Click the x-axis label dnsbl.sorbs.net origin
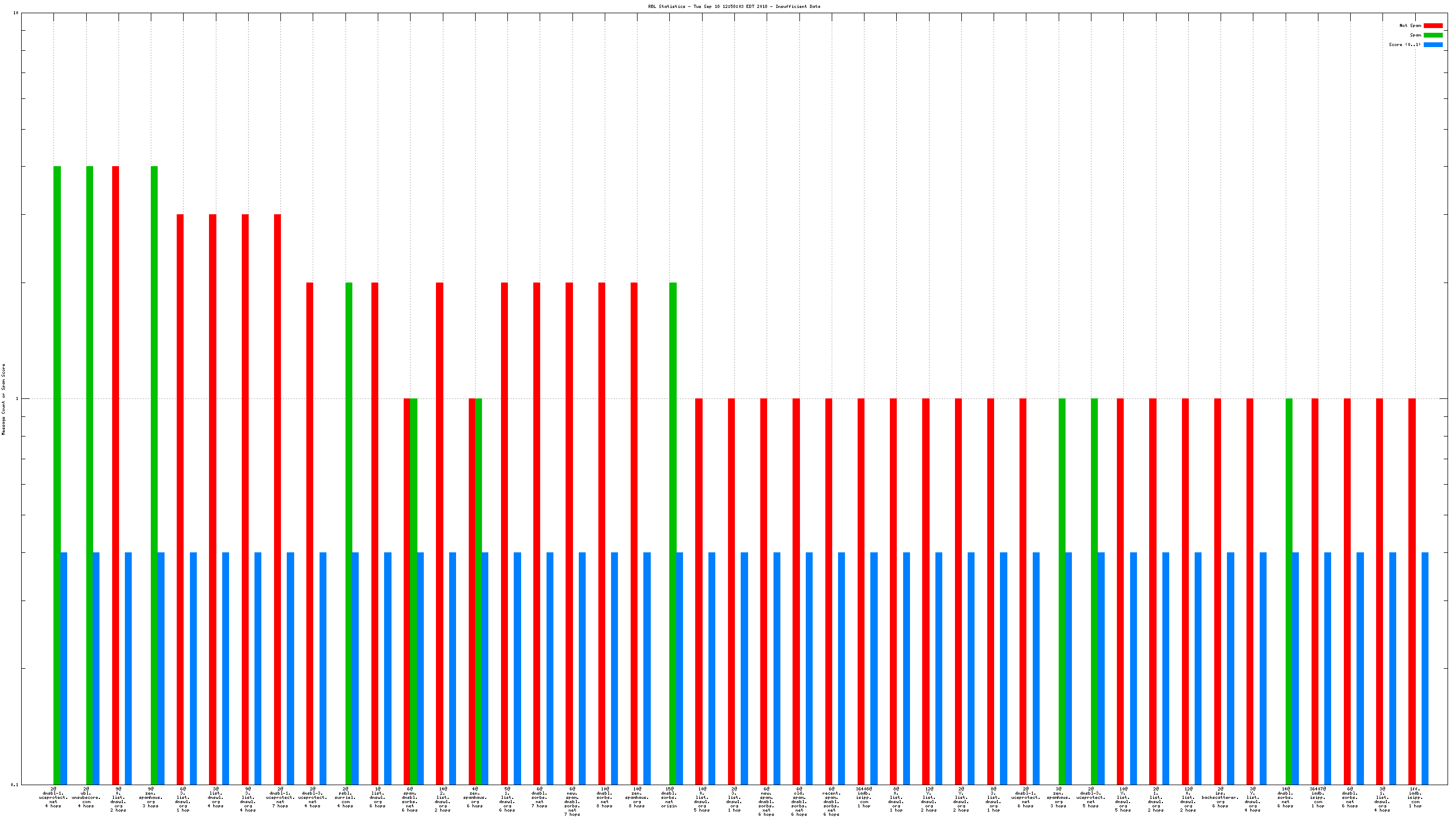Image resolution: width=1456 pixels, height=819 pixels. (x=669, y=797)
